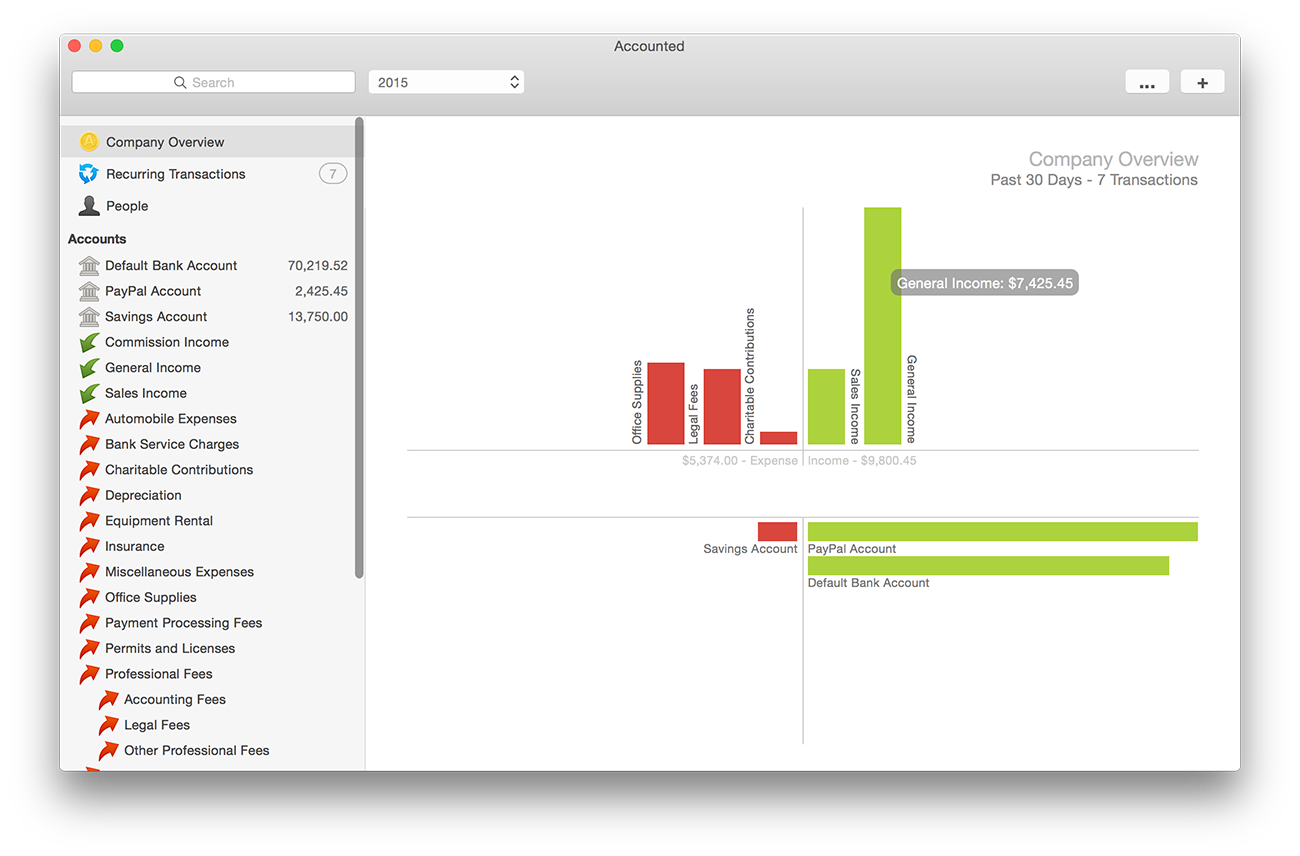
Task: Click the Office Supplies red bar in chart
Action: click(x=666, y=403)
